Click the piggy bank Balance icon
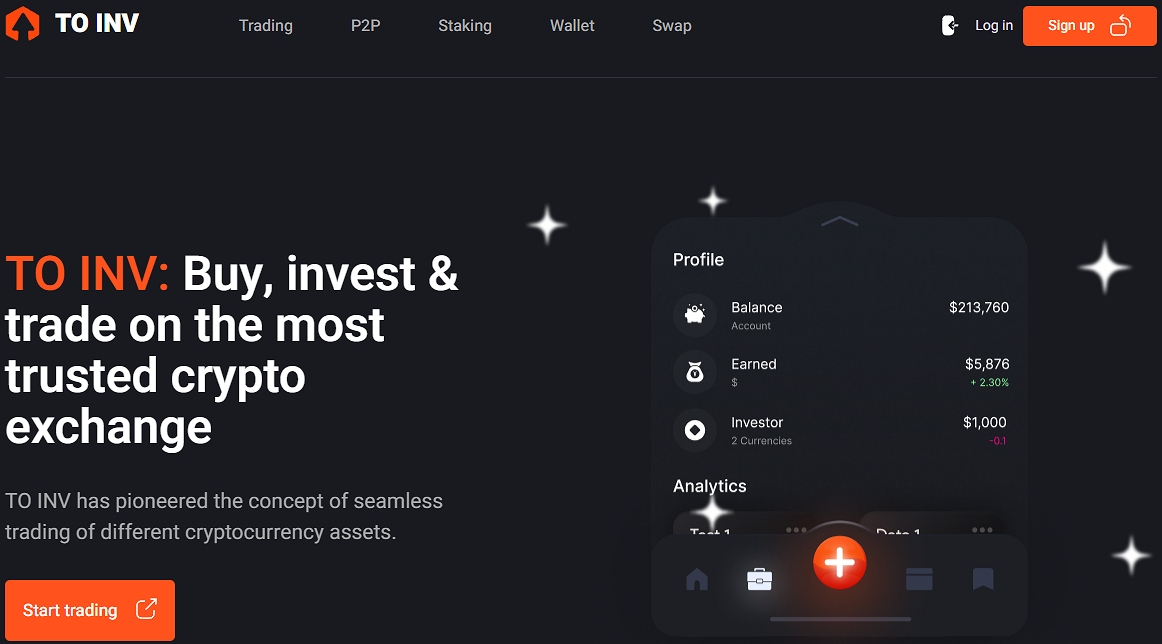 (695, 315)
